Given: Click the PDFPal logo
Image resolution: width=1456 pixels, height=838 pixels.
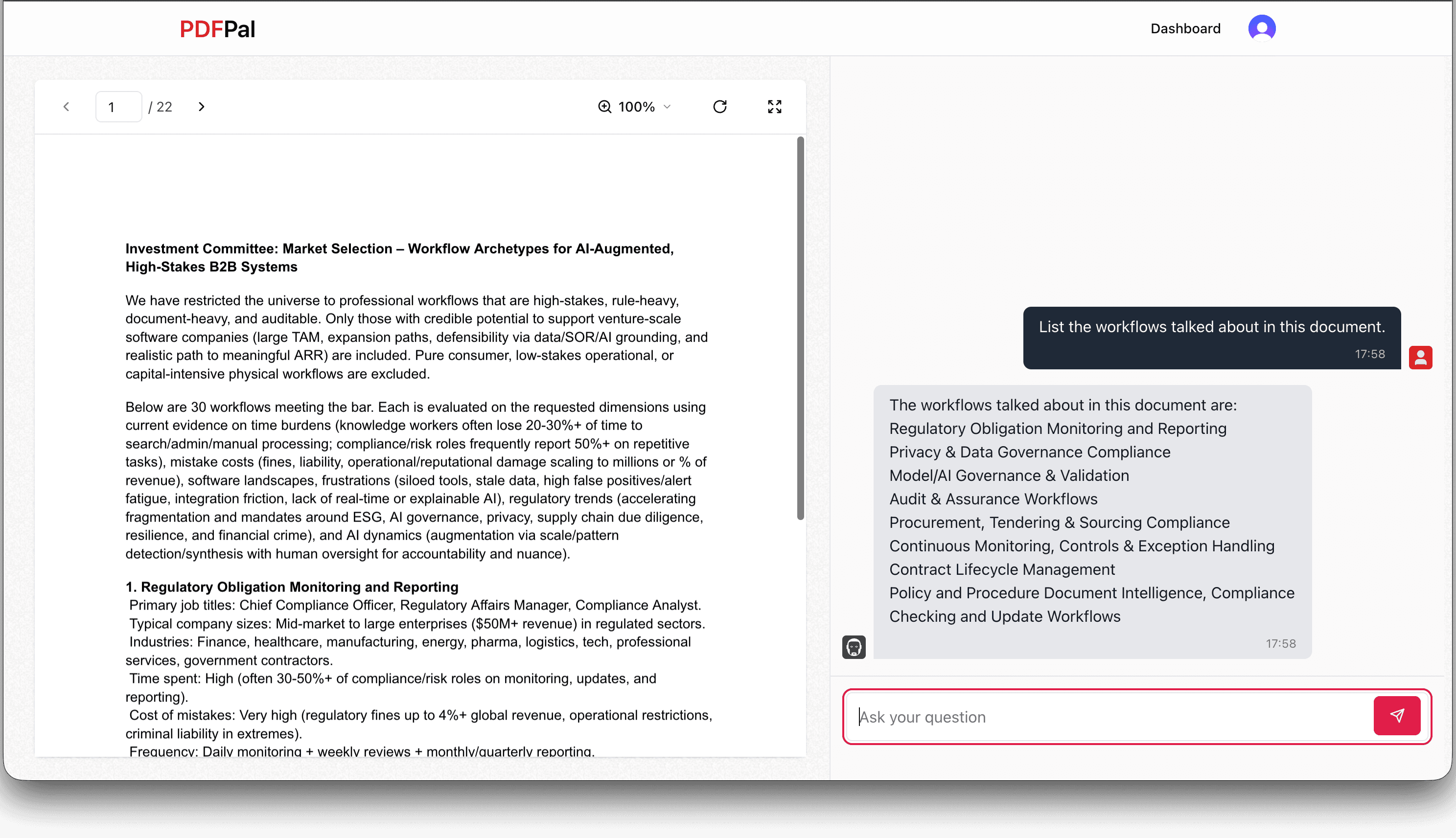Looking at the screenshot, I should 217,29.
